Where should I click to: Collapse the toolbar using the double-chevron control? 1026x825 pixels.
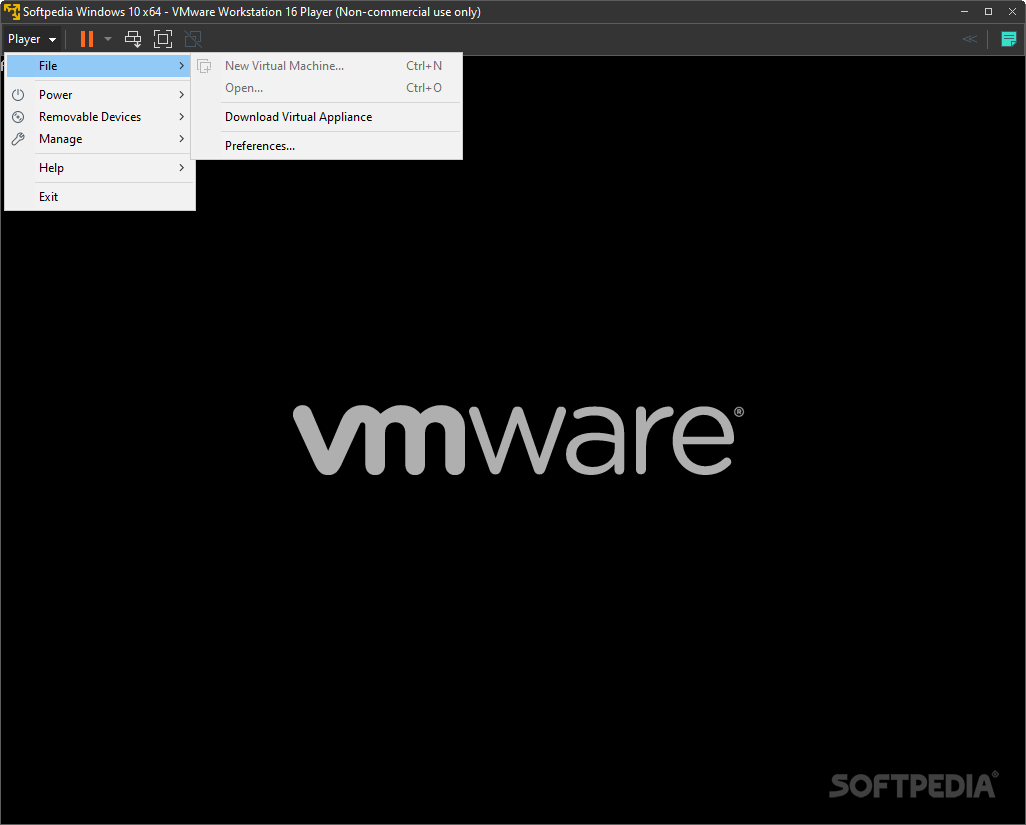[x=969, y=38]
